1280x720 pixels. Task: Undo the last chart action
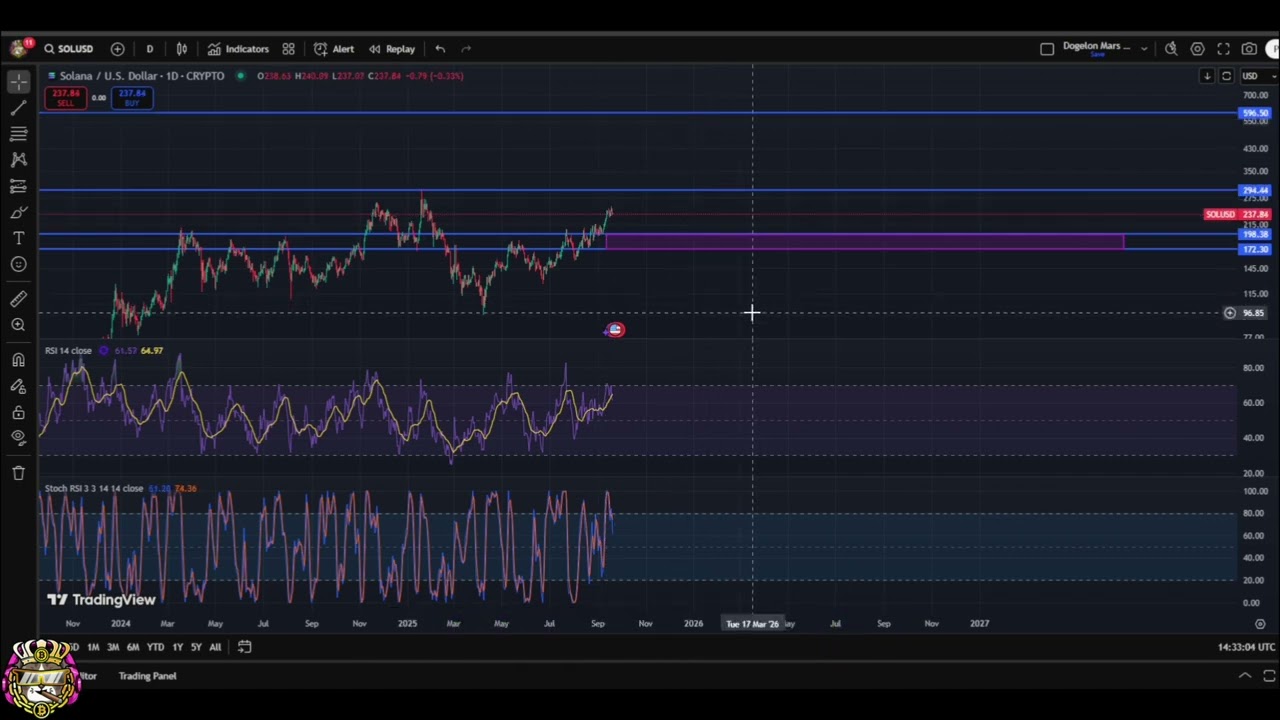point(440,49)
